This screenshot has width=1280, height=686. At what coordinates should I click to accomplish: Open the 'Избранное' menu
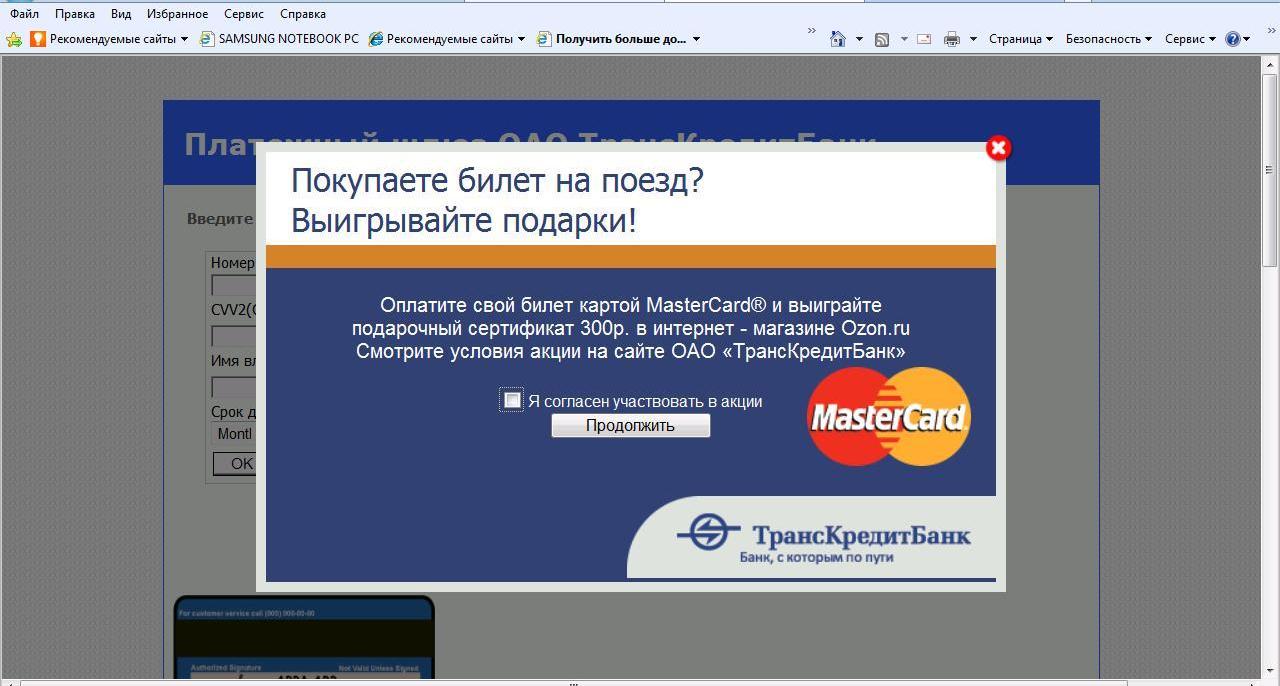(x=177, y=14)
